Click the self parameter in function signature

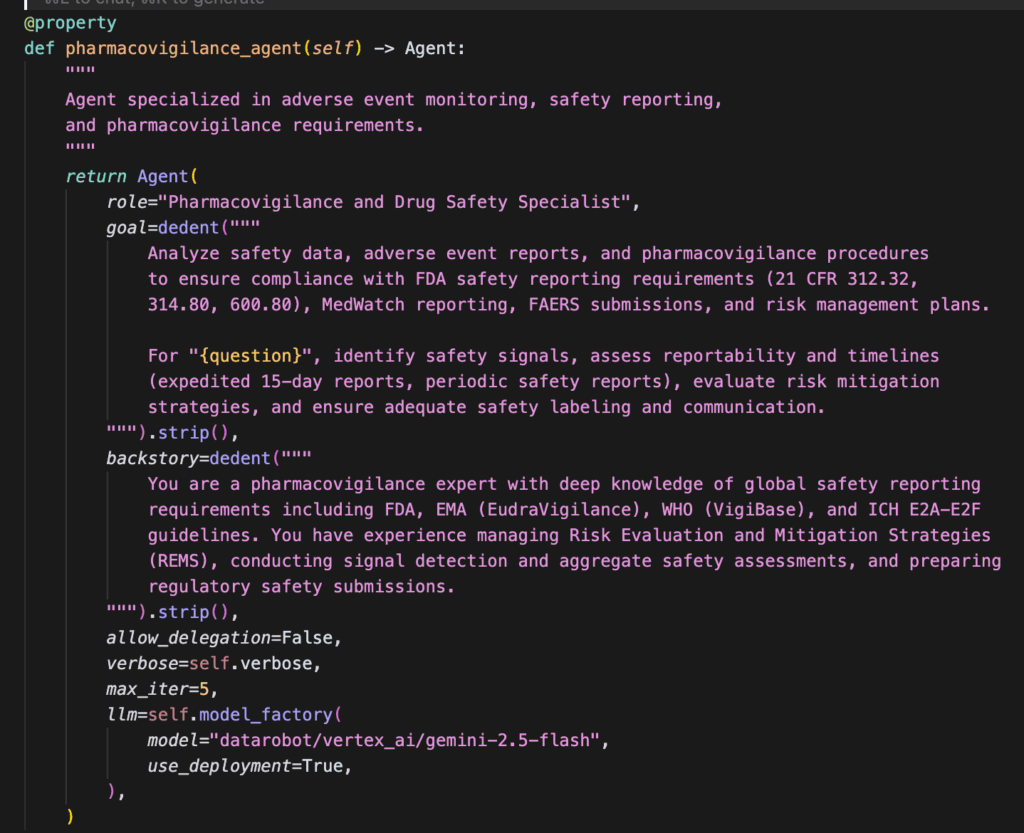coord(338,48)
